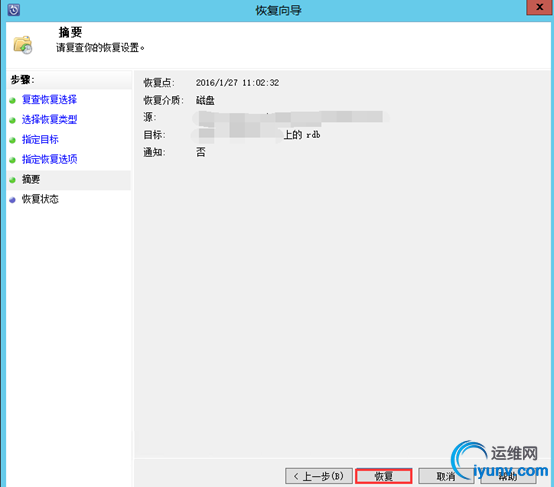Close the 恢复向导 window
The width and height of the screenshot is (554, 487).
[539, 7]
